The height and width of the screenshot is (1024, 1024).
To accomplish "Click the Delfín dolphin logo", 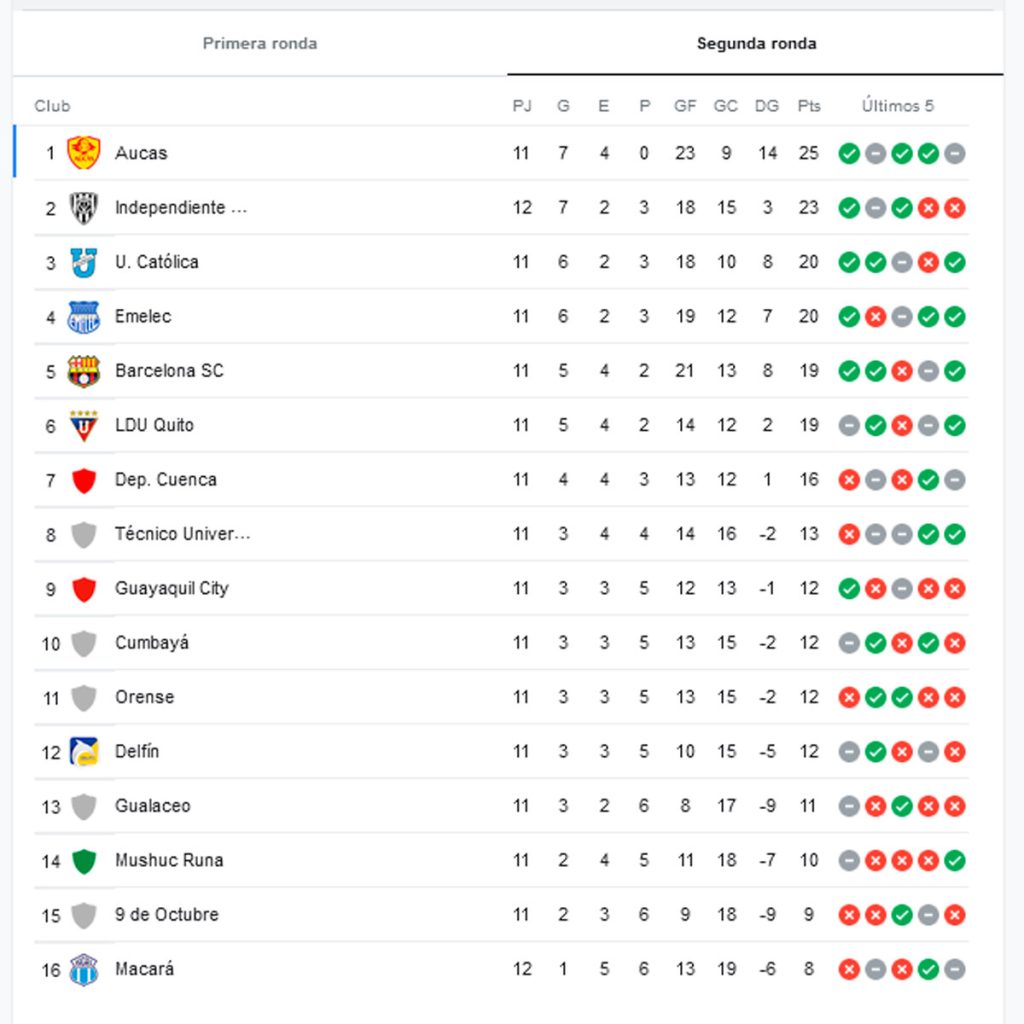I will click(84, 752).
